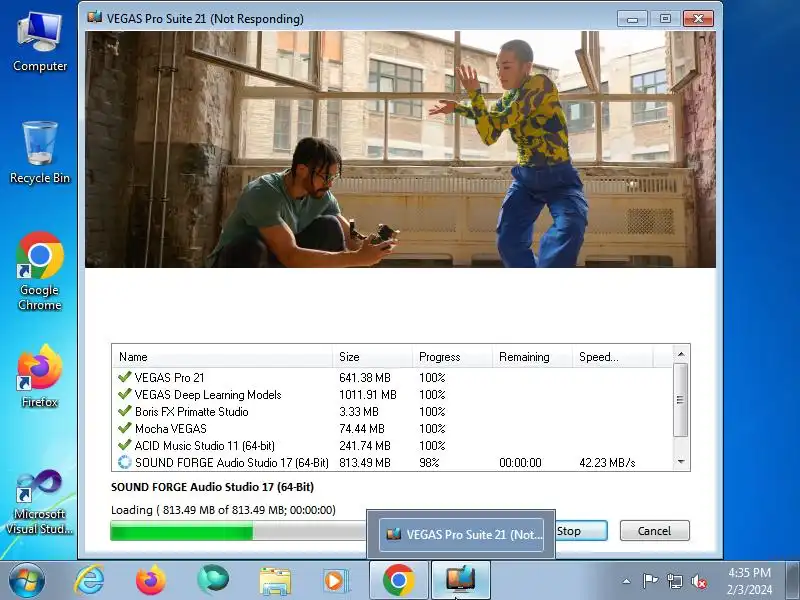Viewport: 800px width, 600px height.
Task: Open the network status tray icon
Action: click(674, 581)
